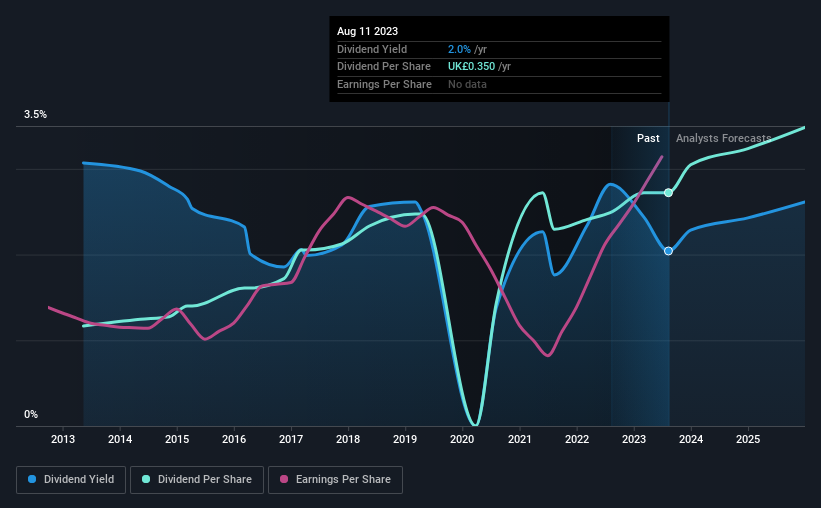Viewport: 821px width, 508px height.
Task: Toggle the Earnings Per Share legend button
Action: click(x=336, y=480)
